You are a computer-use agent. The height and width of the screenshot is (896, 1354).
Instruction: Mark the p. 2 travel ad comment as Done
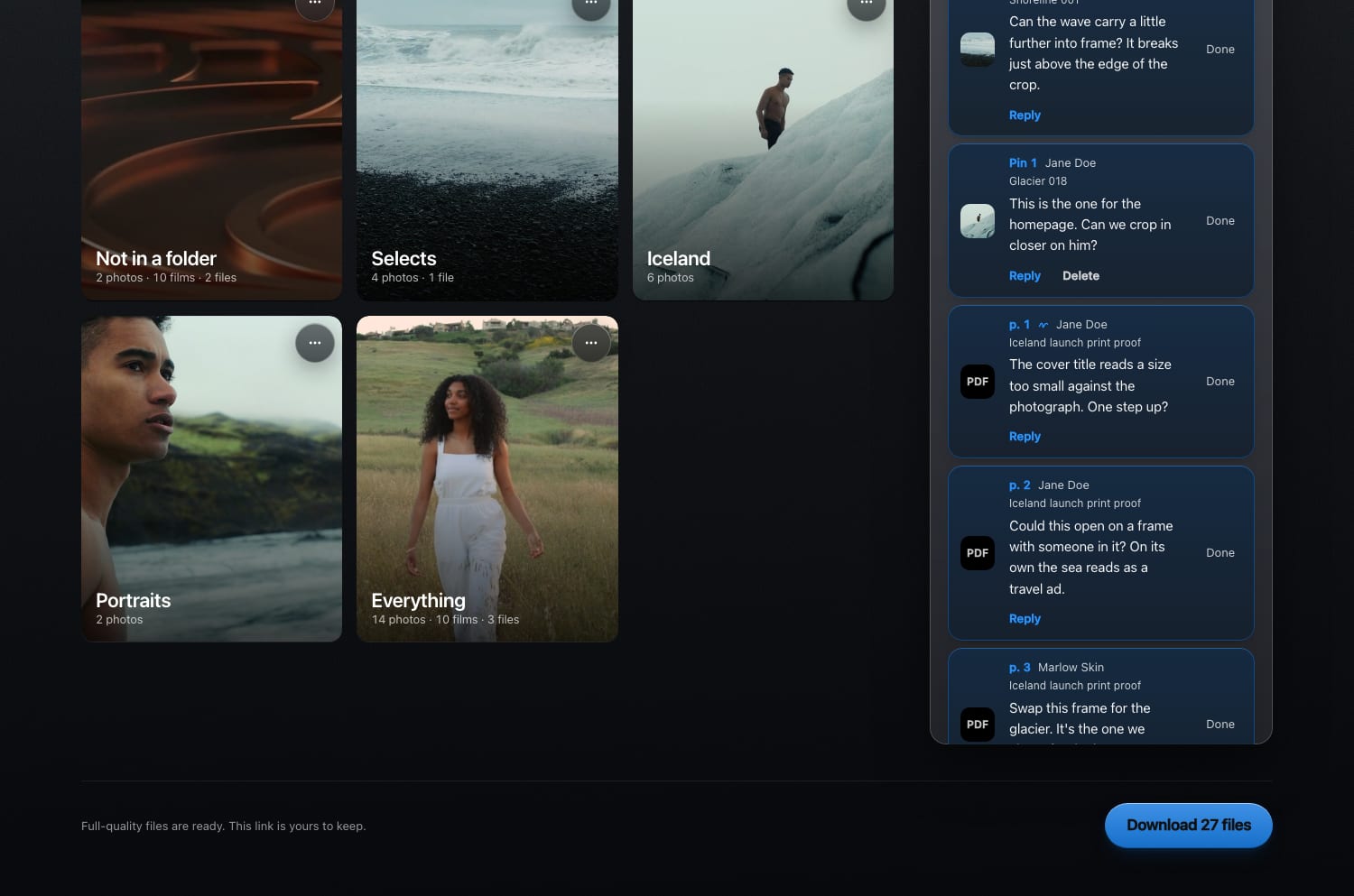click(x=1220, y=553)
